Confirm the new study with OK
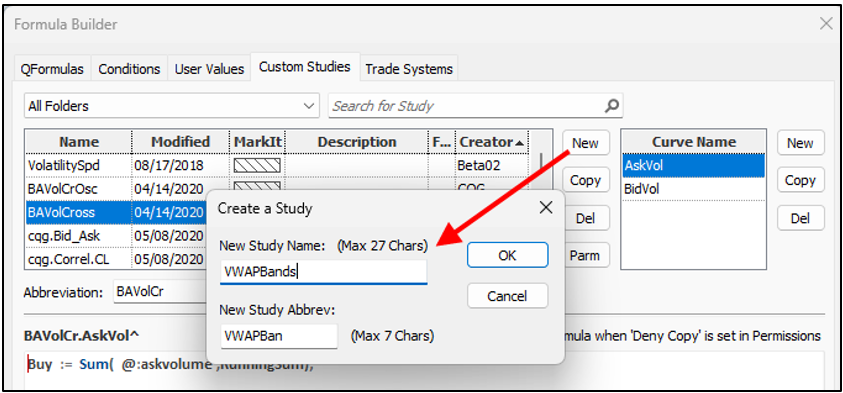Screen dimensions: 843x393 point(508,255)
